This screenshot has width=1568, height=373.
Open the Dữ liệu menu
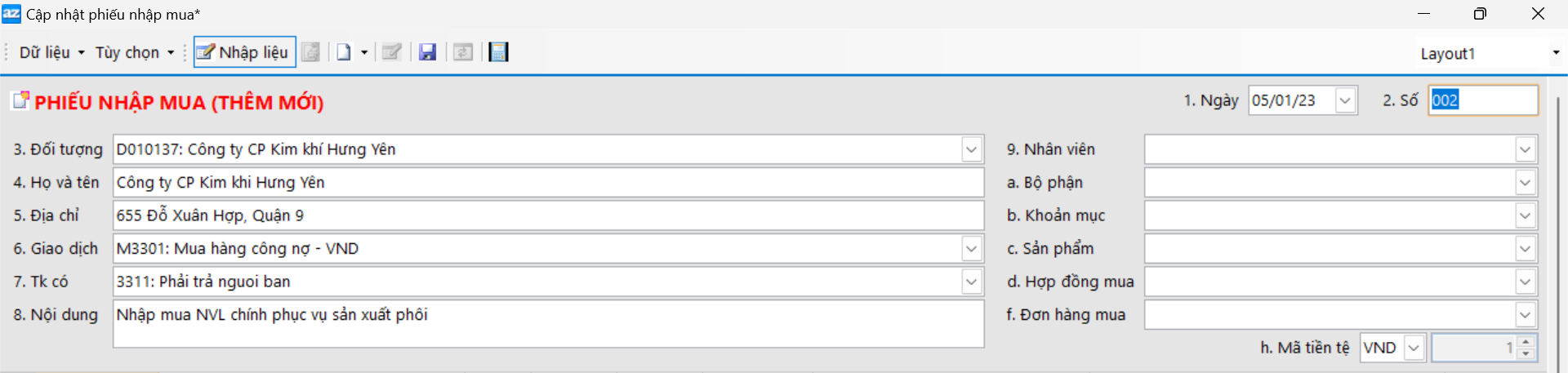click(51, 52)
